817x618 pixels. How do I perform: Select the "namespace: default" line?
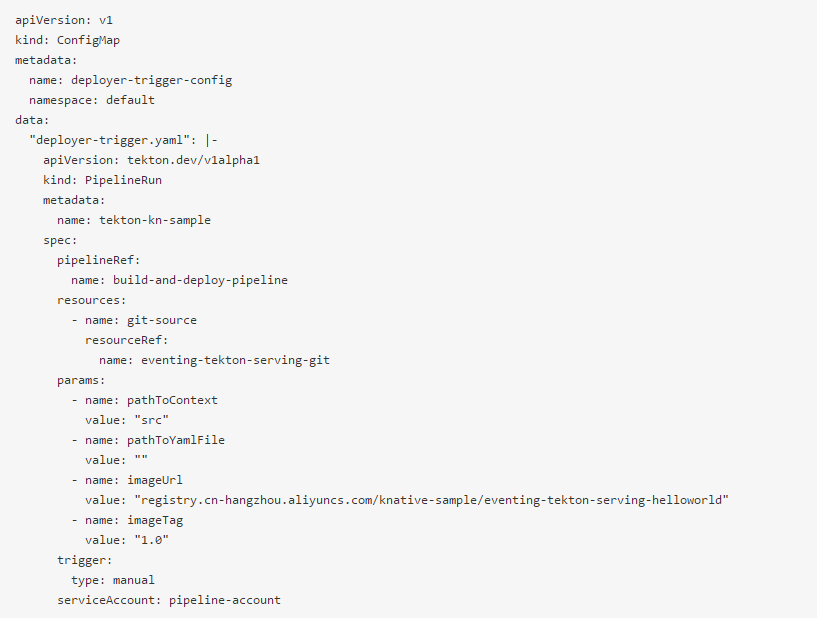point(92,100)
